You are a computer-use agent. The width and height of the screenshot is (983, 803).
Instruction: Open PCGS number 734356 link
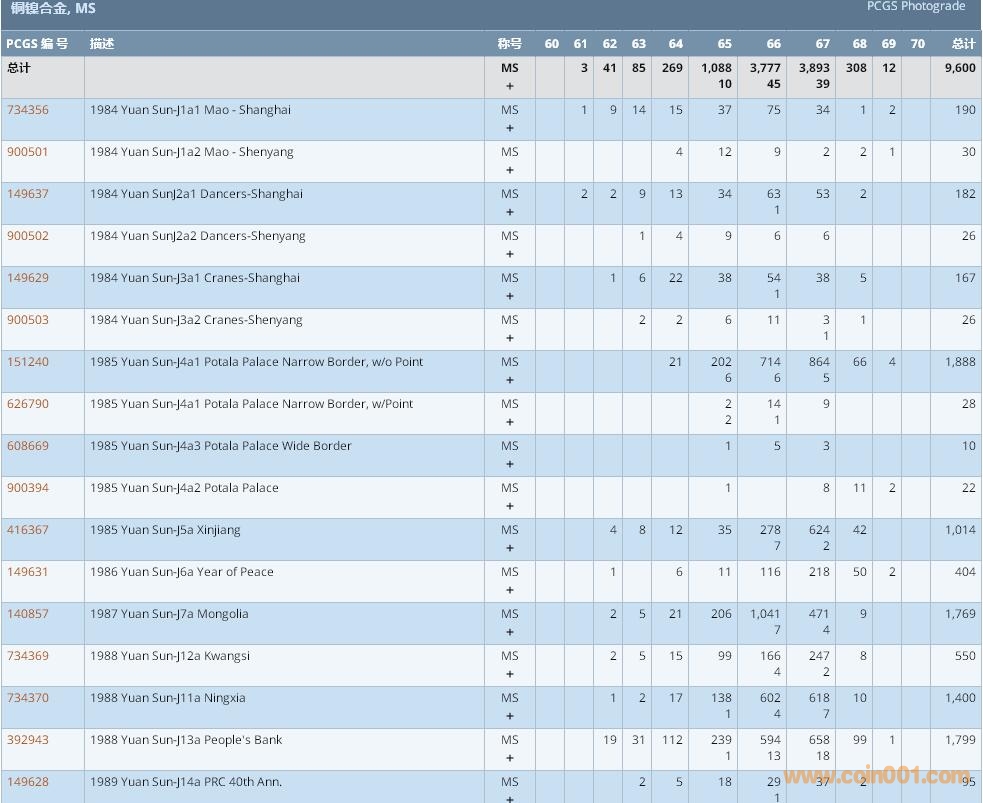[x=28, y=110]
